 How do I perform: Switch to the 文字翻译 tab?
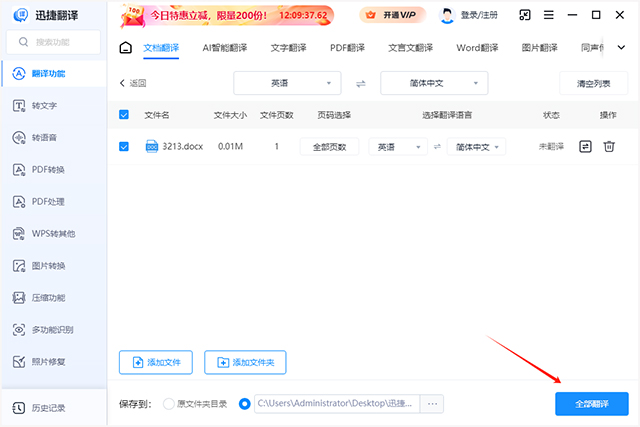coord(289,48)
